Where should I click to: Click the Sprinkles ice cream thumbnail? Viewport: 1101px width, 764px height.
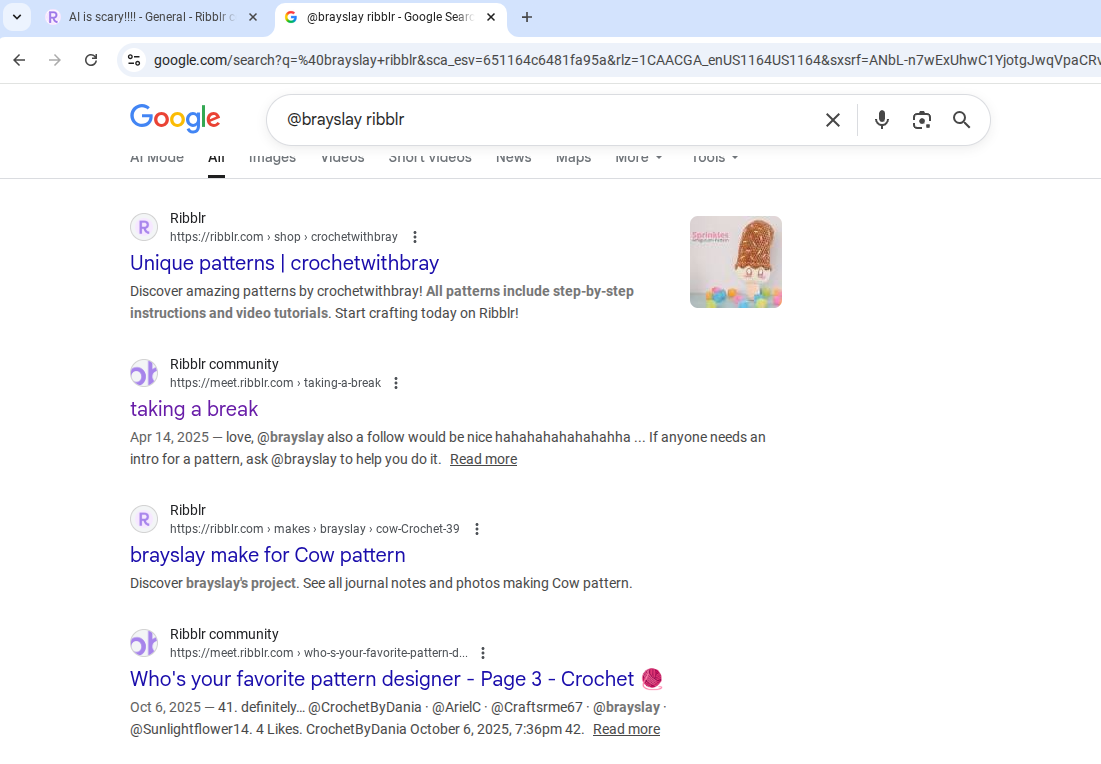735,262
